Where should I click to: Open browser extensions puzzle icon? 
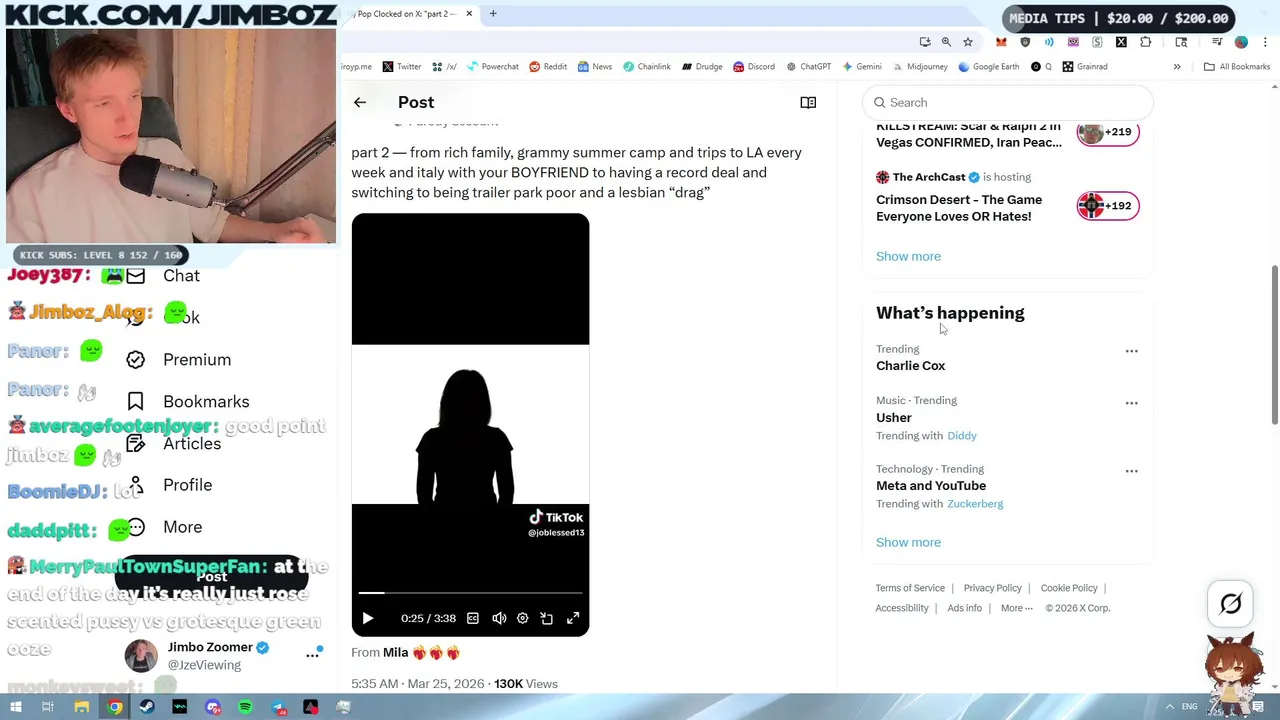(x=1145, y=42)
